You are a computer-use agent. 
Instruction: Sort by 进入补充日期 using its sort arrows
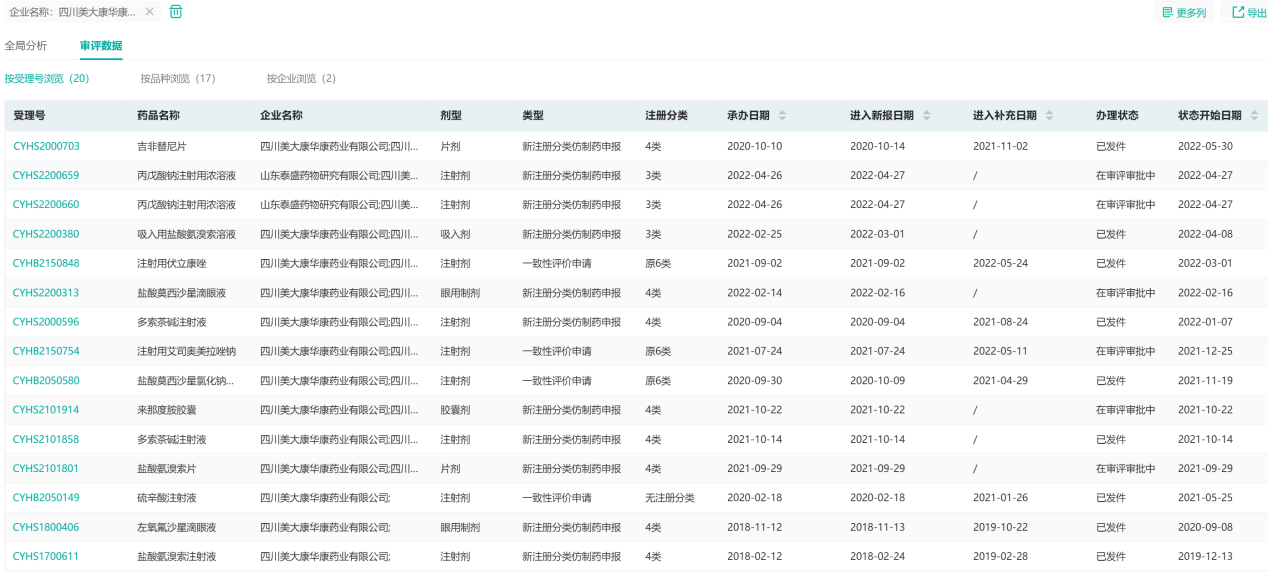[1049, 116]
